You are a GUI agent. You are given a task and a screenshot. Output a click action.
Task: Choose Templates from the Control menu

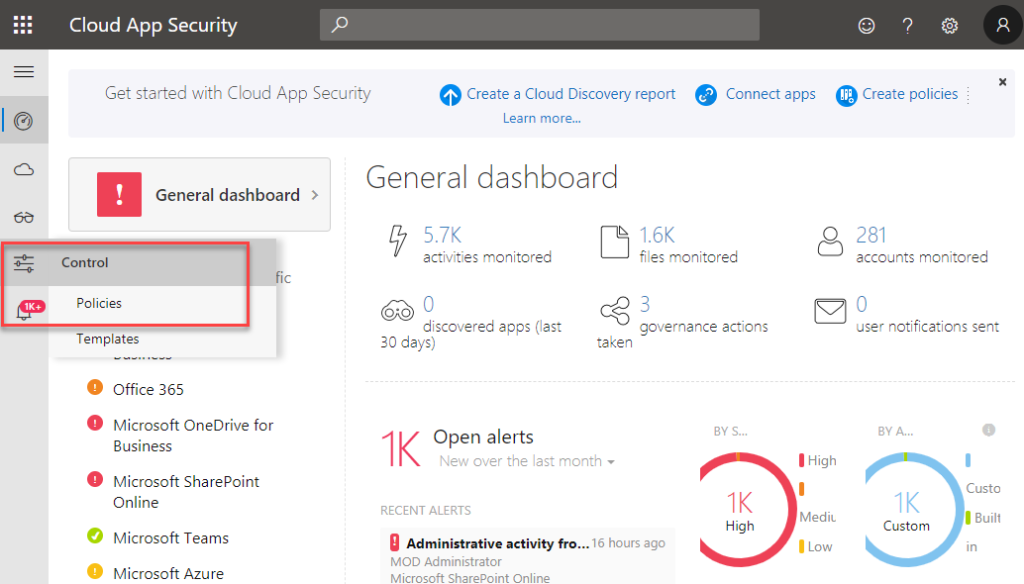coord(107,338)
